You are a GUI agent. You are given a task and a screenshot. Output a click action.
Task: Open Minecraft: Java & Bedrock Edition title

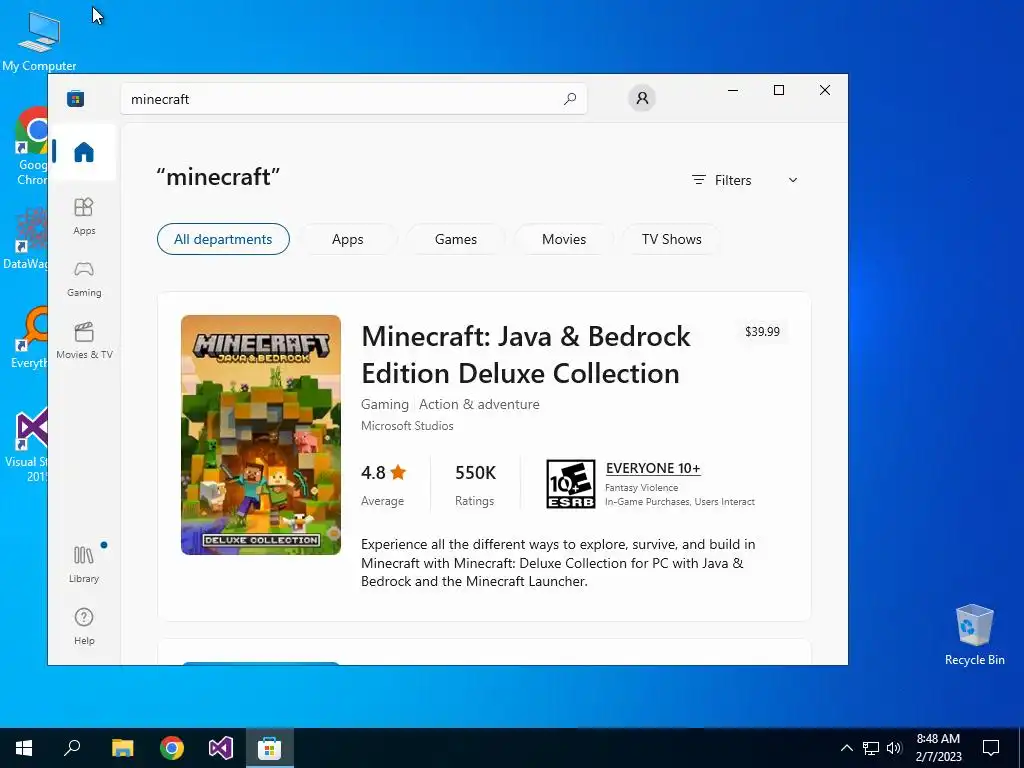(526, 355)
